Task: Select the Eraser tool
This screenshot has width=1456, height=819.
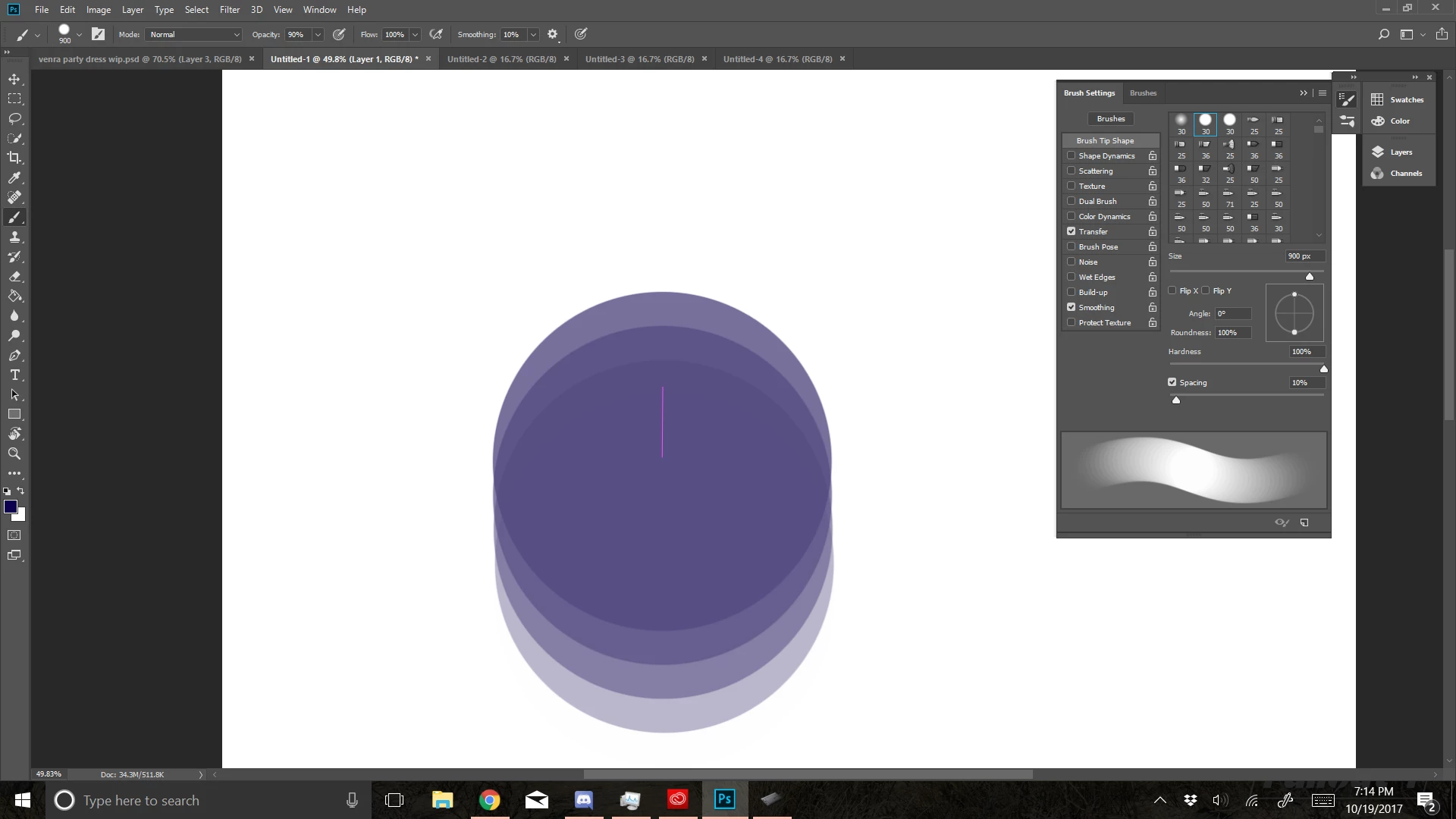Action: pos(14,277)
